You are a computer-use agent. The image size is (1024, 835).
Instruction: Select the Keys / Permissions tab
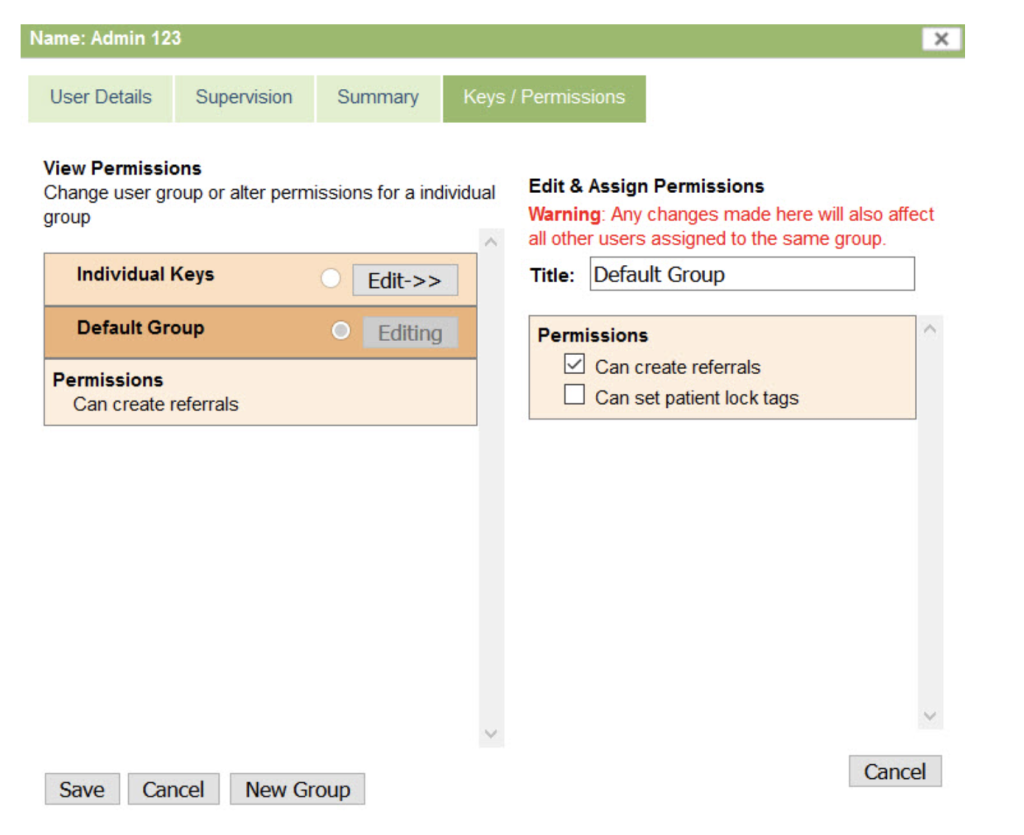click(544, 98)
